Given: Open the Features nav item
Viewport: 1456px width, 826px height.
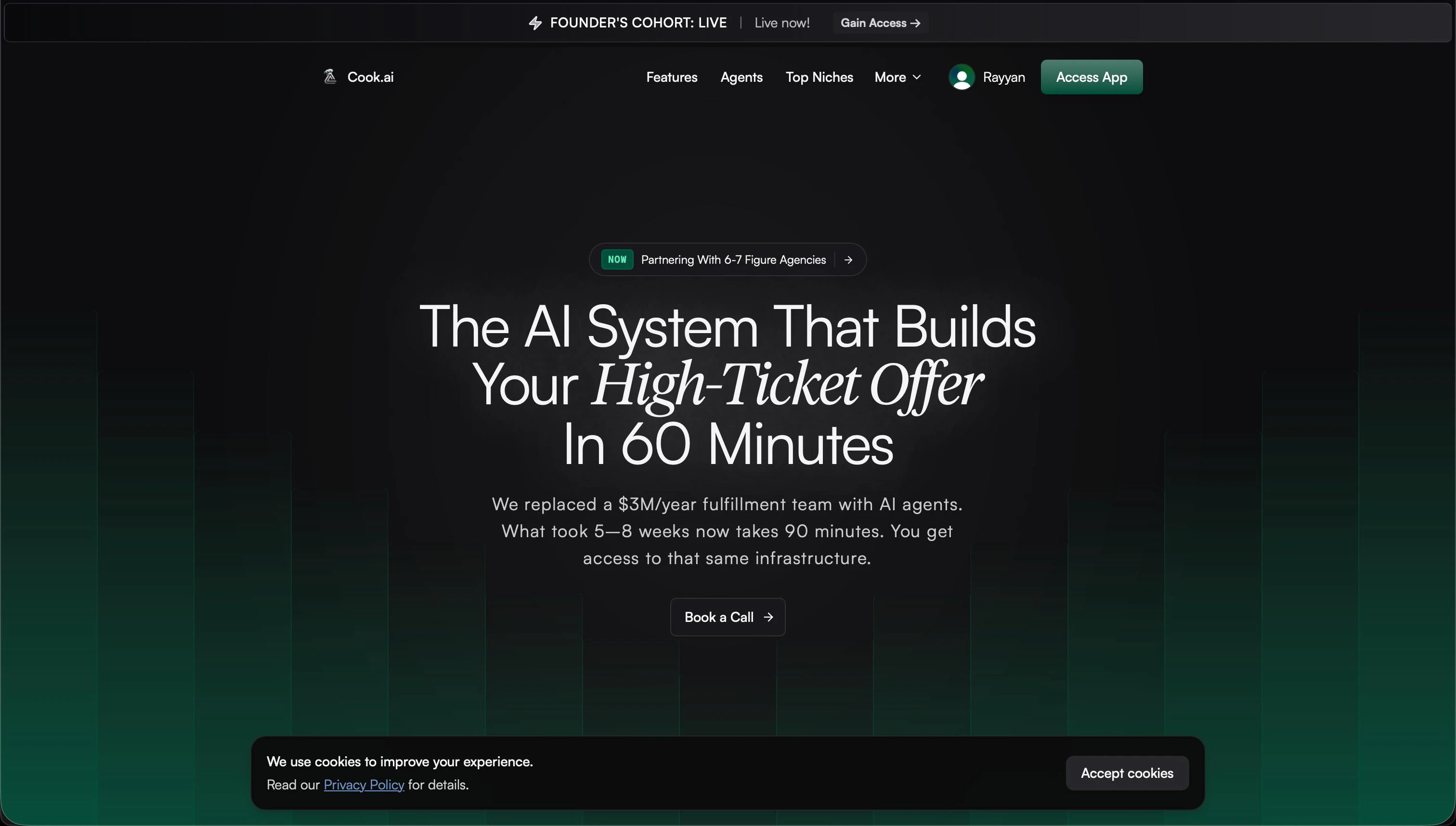Looking at the screenshot, I should pos(672,77).
